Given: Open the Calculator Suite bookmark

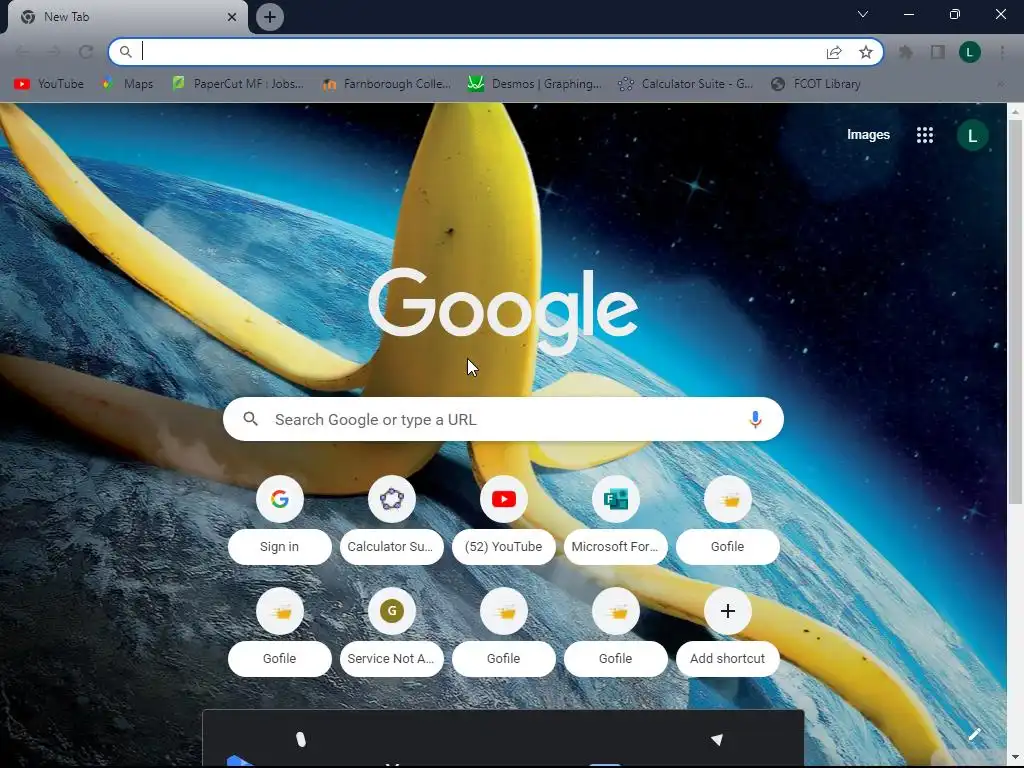Looking at the screenshot, I should click(x=685, y=84).
